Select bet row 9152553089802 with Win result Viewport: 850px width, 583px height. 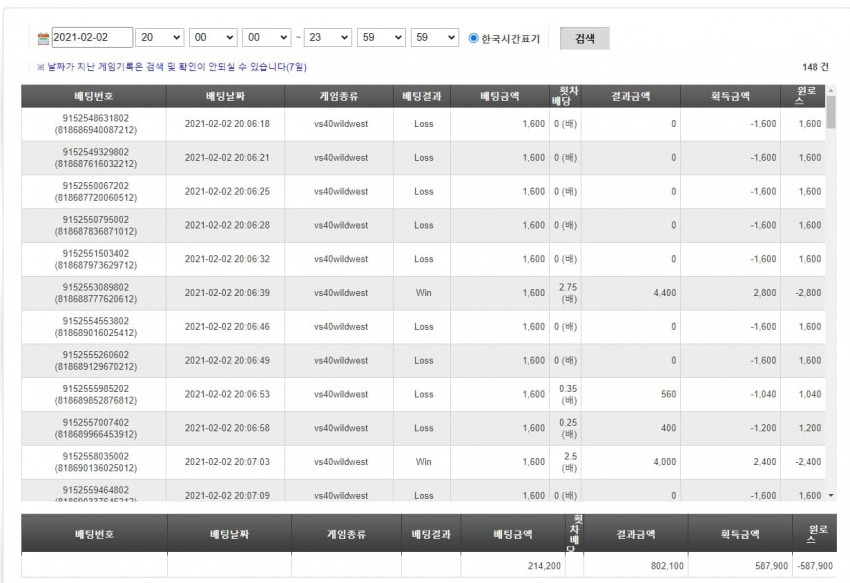coord(423,293)
